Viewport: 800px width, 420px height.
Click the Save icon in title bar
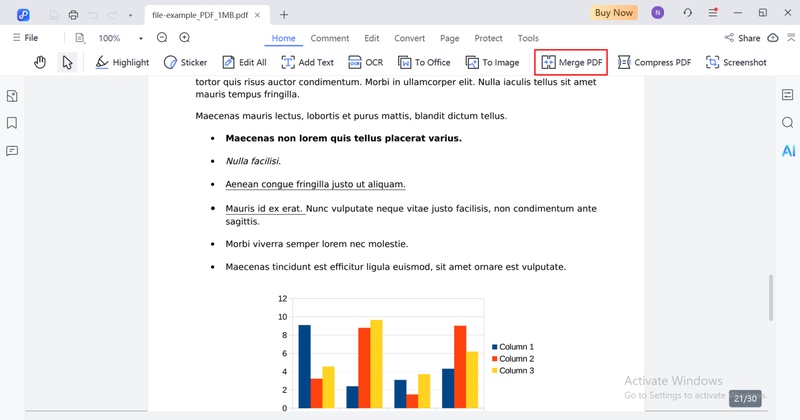tap(54, 15)
